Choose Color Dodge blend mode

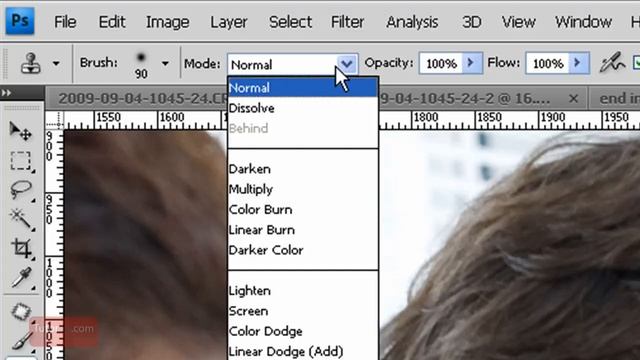click(x=303, y=331)
